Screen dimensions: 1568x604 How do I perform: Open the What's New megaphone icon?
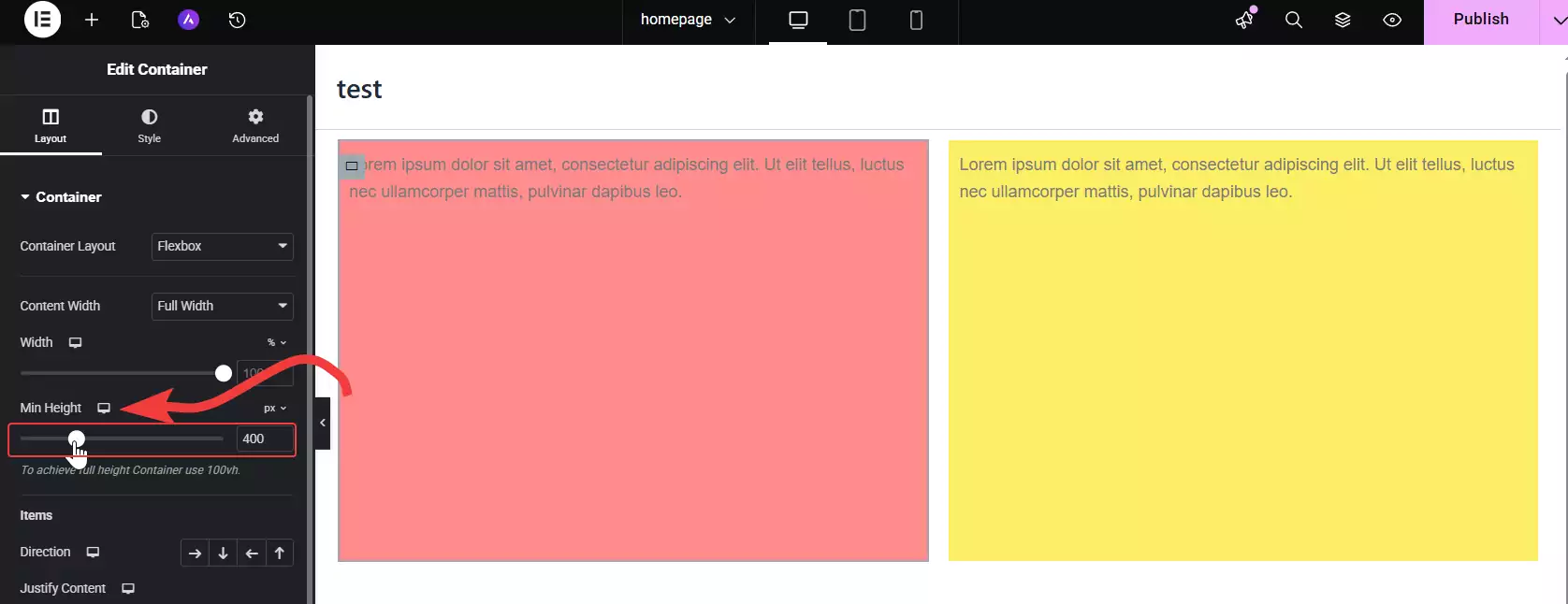(x=1244, y=20)
